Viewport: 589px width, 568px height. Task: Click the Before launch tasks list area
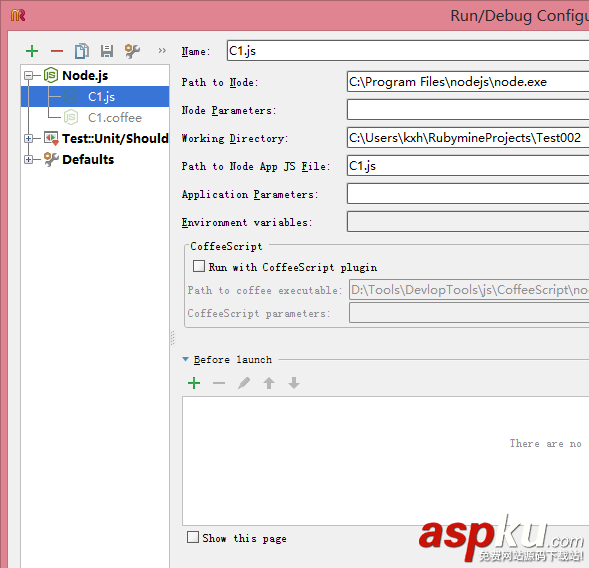click(386, 461)
